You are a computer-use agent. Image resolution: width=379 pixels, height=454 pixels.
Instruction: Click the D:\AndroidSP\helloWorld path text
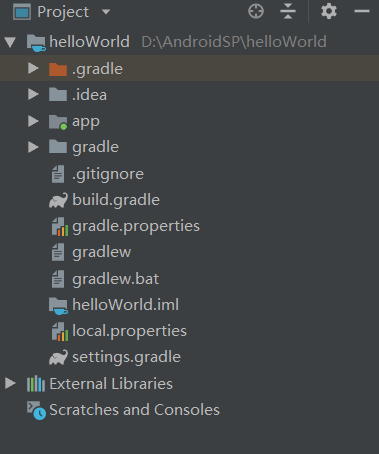tap(234, 42)
